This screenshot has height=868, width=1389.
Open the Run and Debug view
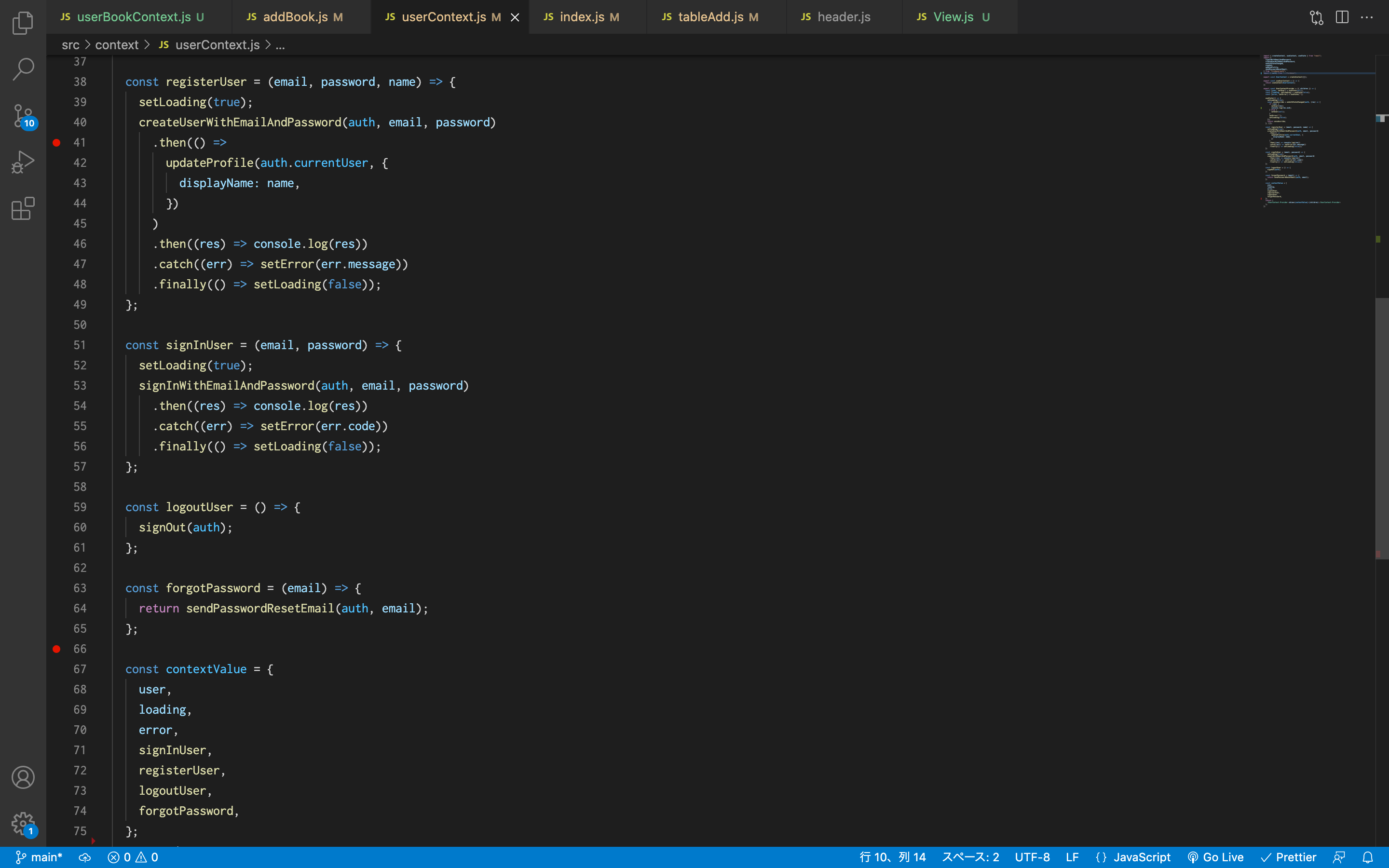[x=23, y=163]
